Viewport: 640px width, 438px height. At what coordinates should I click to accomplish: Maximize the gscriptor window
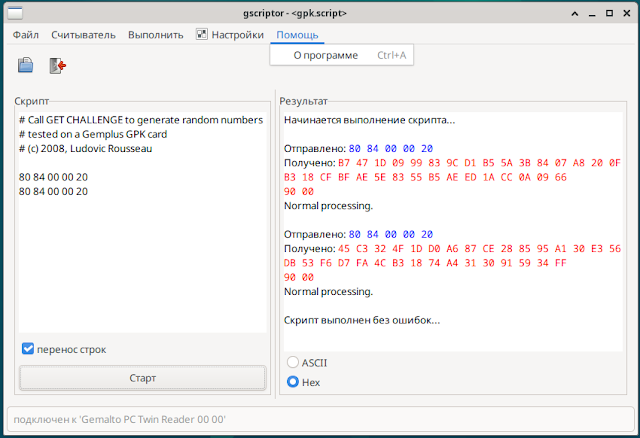(x=609, y=13)
